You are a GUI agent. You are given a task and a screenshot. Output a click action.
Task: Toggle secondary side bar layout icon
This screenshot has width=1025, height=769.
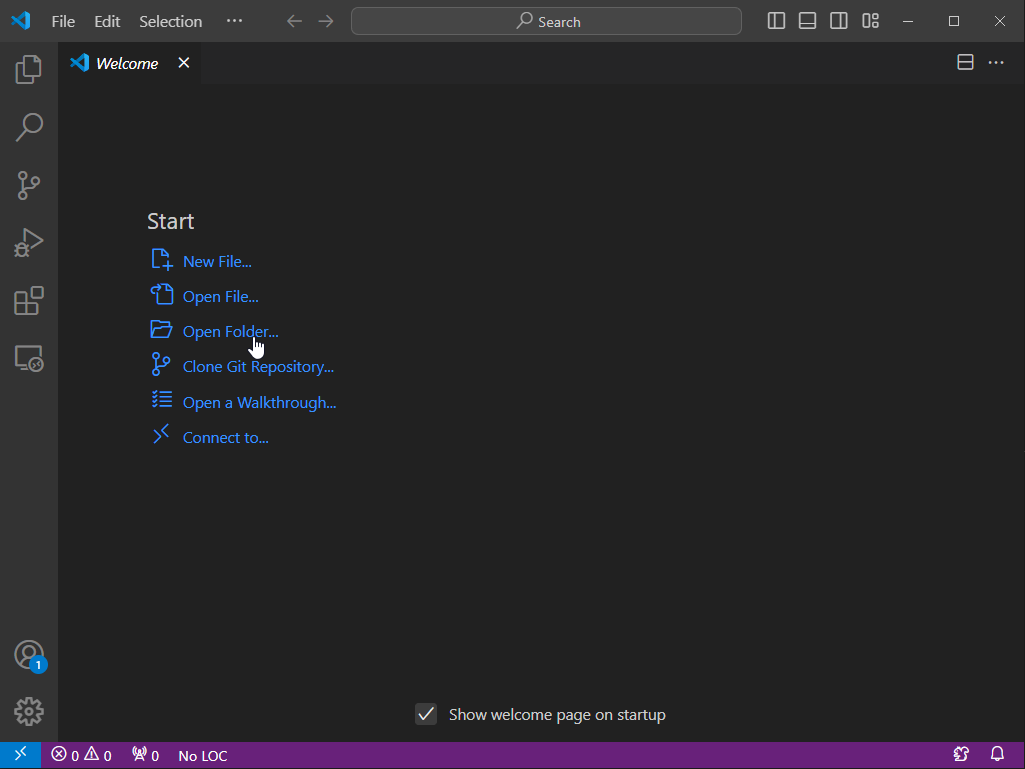[839, 21]
